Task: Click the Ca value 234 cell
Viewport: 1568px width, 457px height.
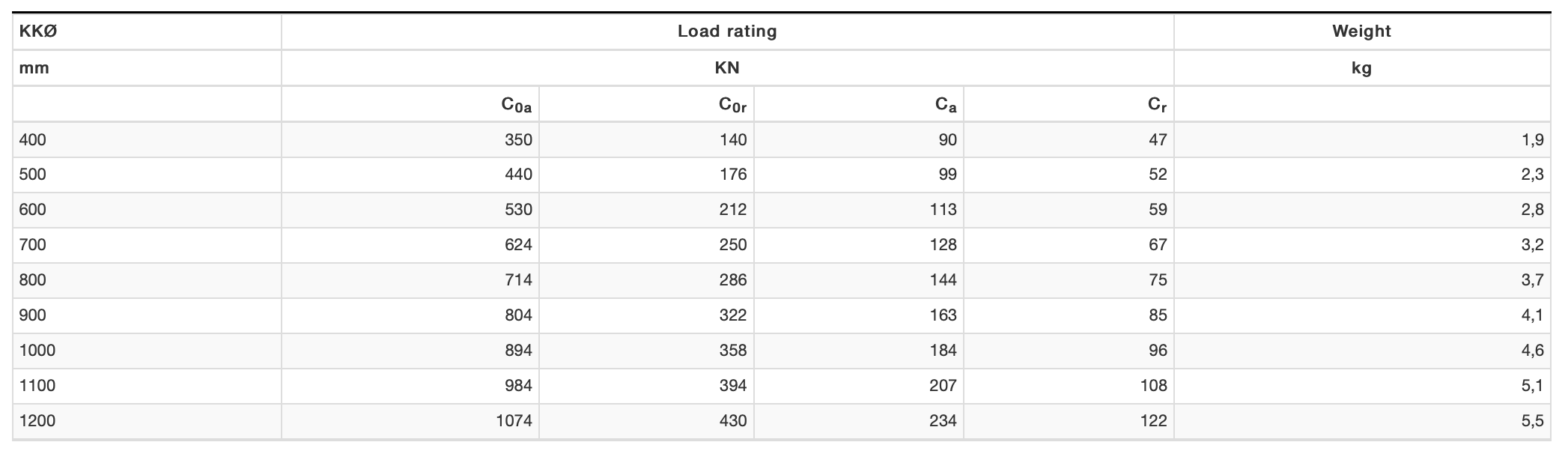Action: pyautogui.click(x=859, y=421)
